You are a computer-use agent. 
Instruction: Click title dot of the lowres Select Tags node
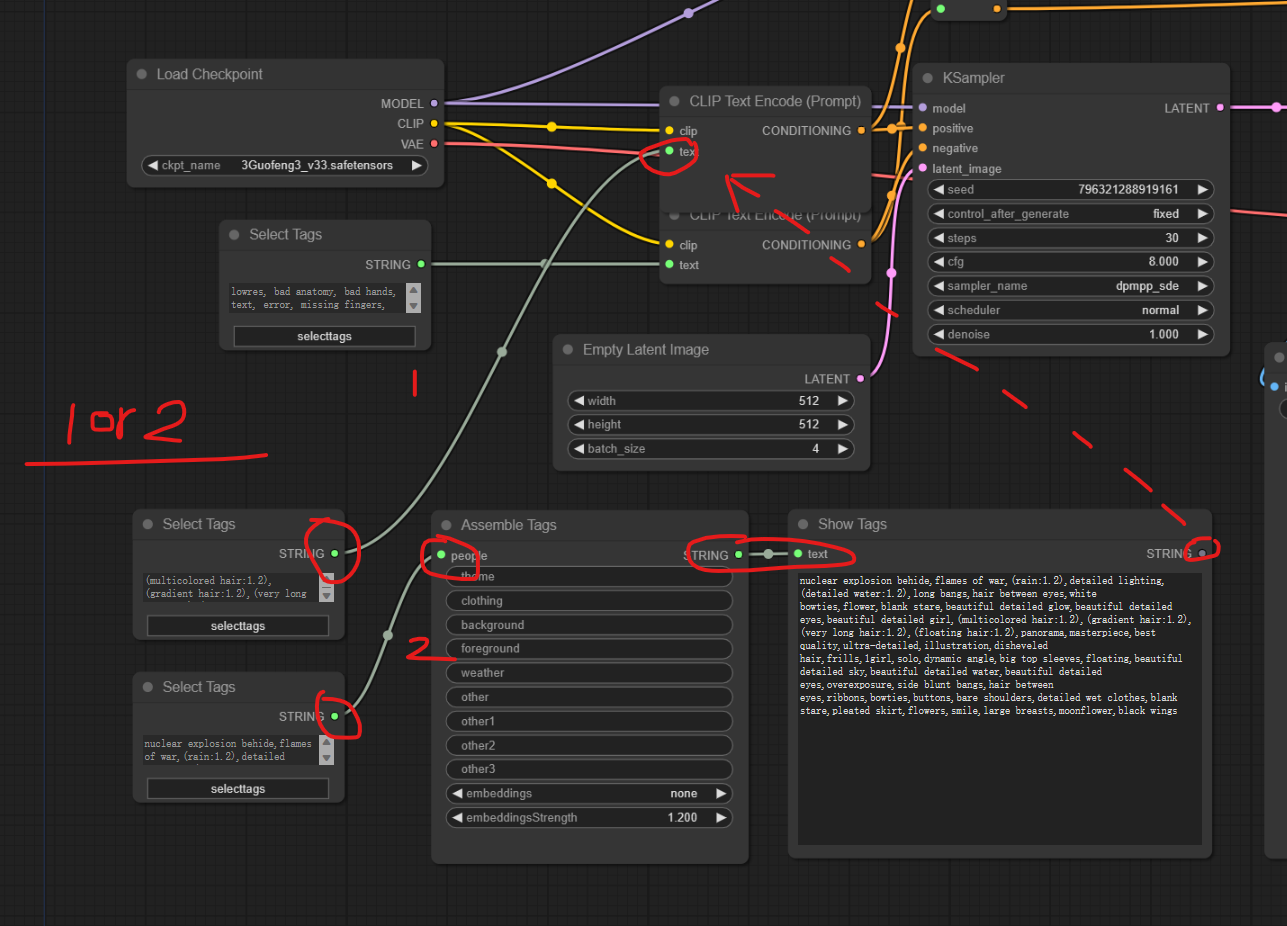(235, 235)
